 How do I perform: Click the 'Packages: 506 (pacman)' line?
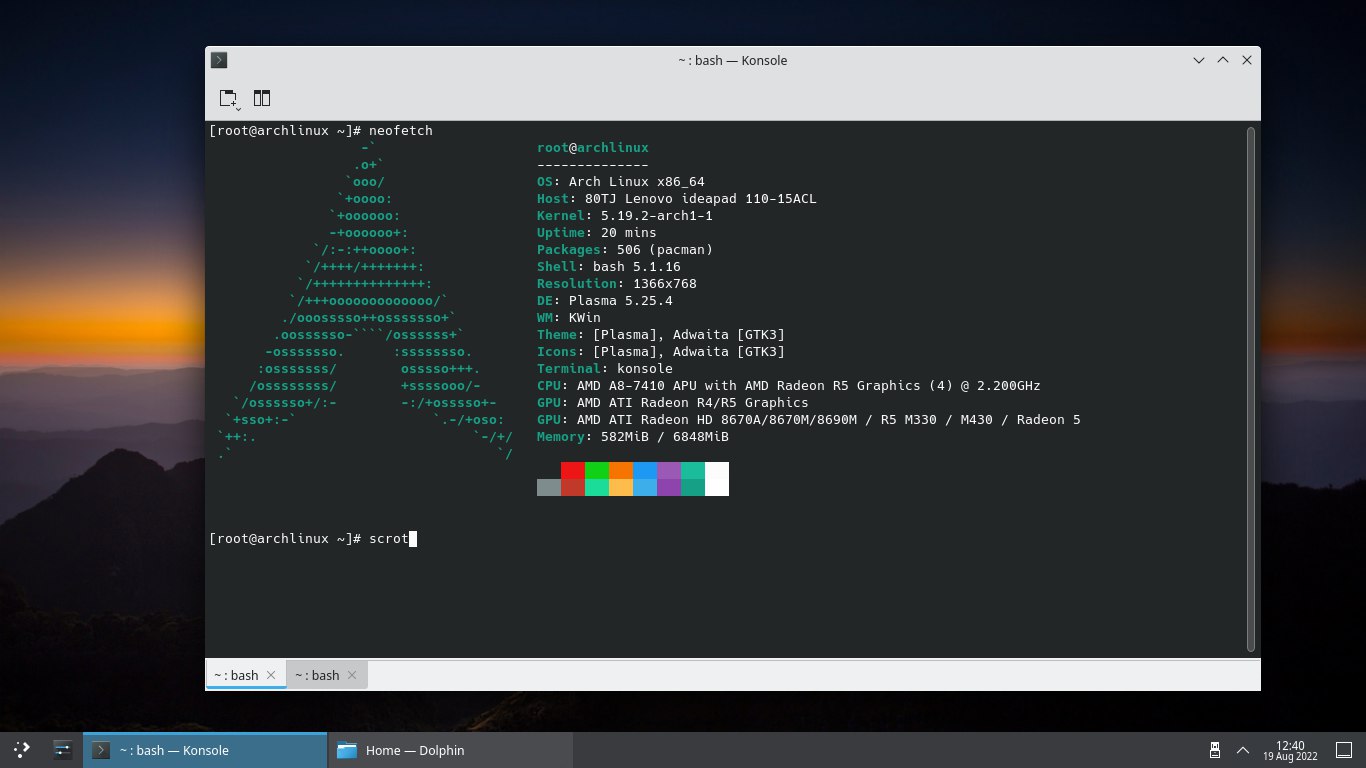tap(625, 250)
